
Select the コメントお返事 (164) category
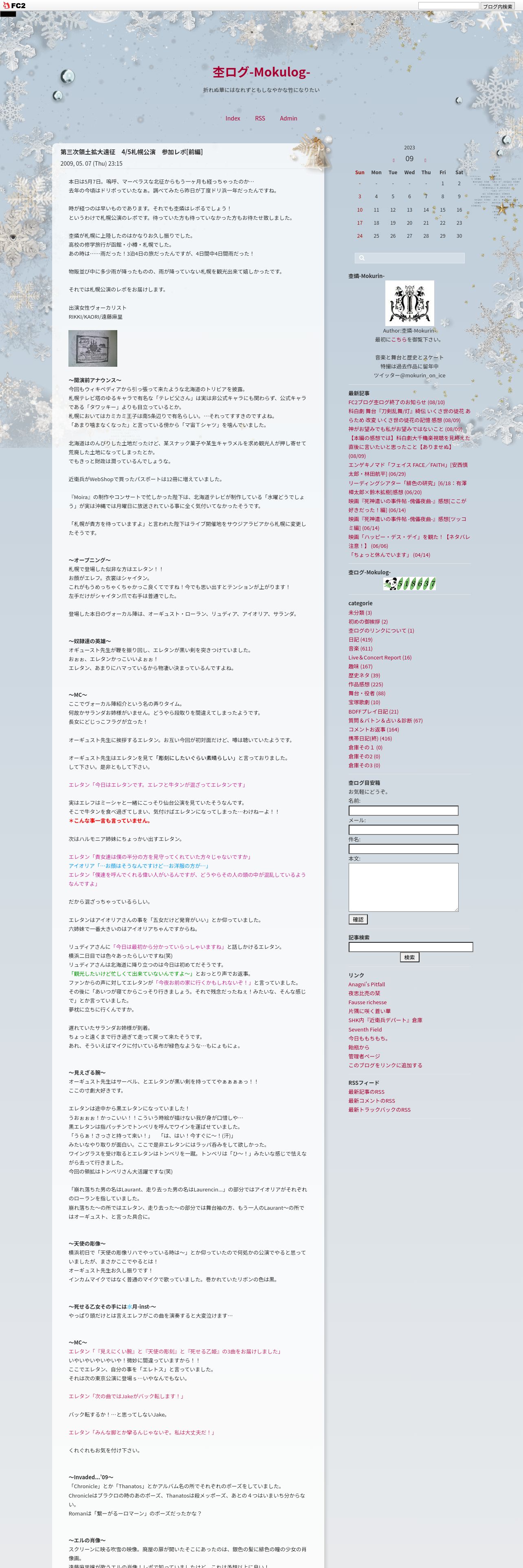(x=373, y=729)
